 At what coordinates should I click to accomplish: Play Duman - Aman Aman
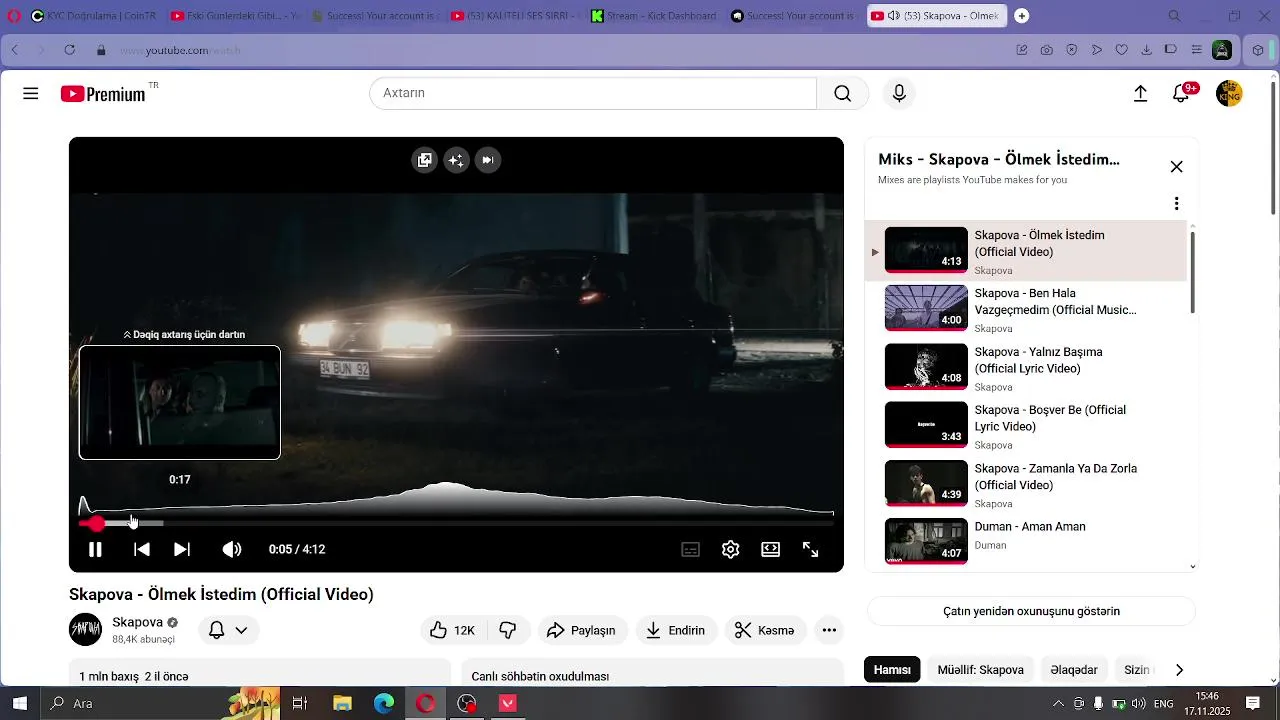pos(1026,542)
